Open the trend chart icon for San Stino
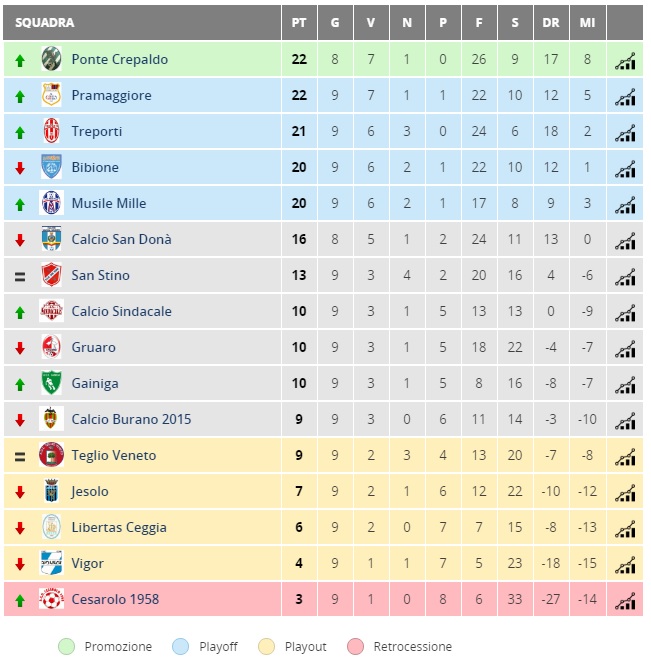Screen dimensions: 651x666 pos(625,277)
